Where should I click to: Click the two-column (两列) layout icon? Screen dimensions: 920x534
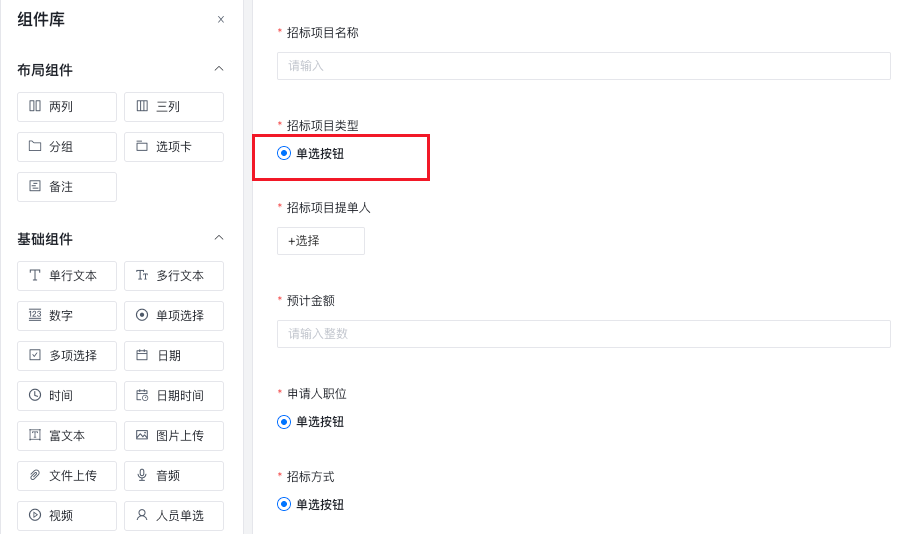(35, 106)
